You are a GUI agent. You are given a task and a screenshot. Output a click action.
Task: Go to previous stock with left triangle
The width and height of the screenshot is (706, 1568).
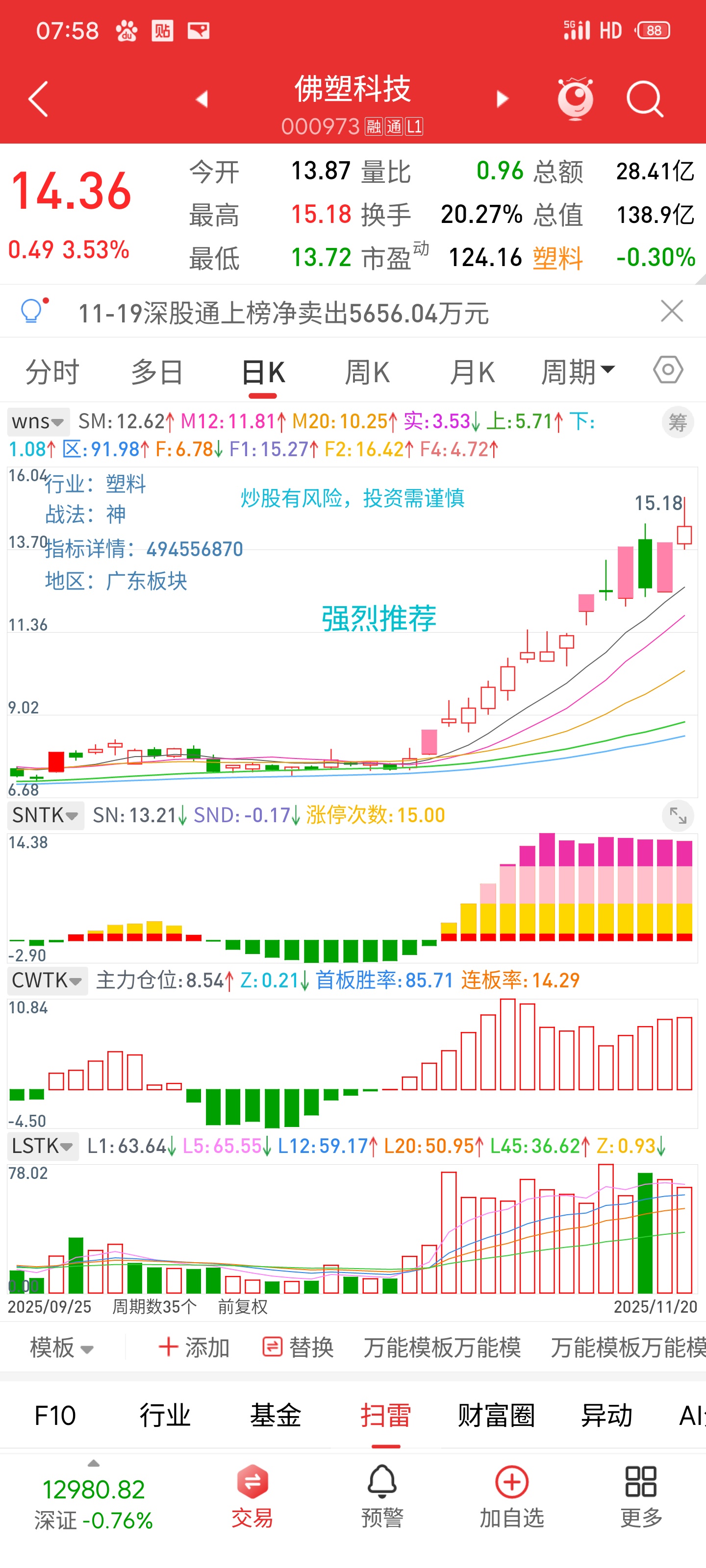(202, 98)
